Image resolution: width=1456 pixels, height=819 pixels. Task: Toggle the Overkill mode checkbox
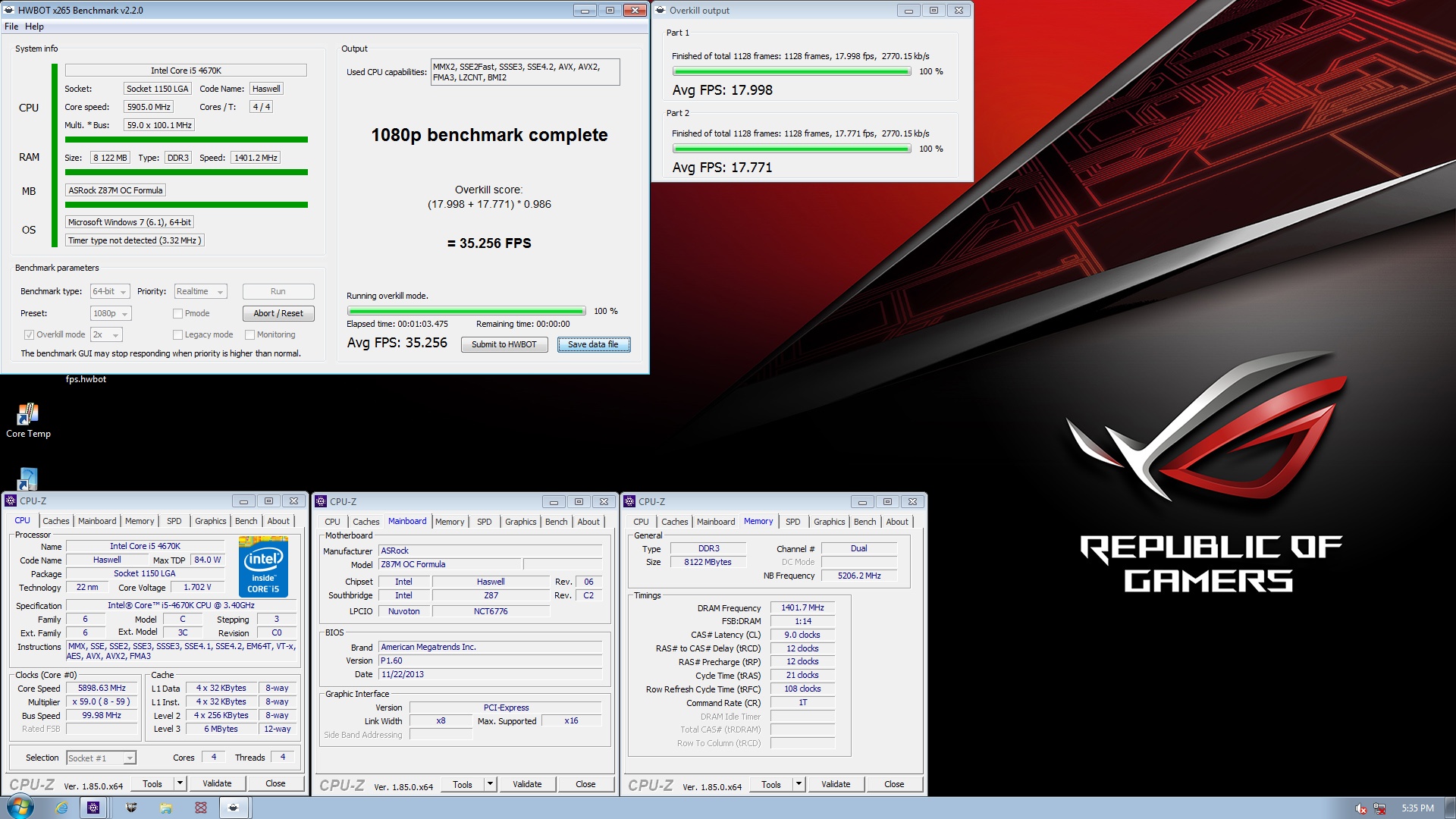pos(29,334)
